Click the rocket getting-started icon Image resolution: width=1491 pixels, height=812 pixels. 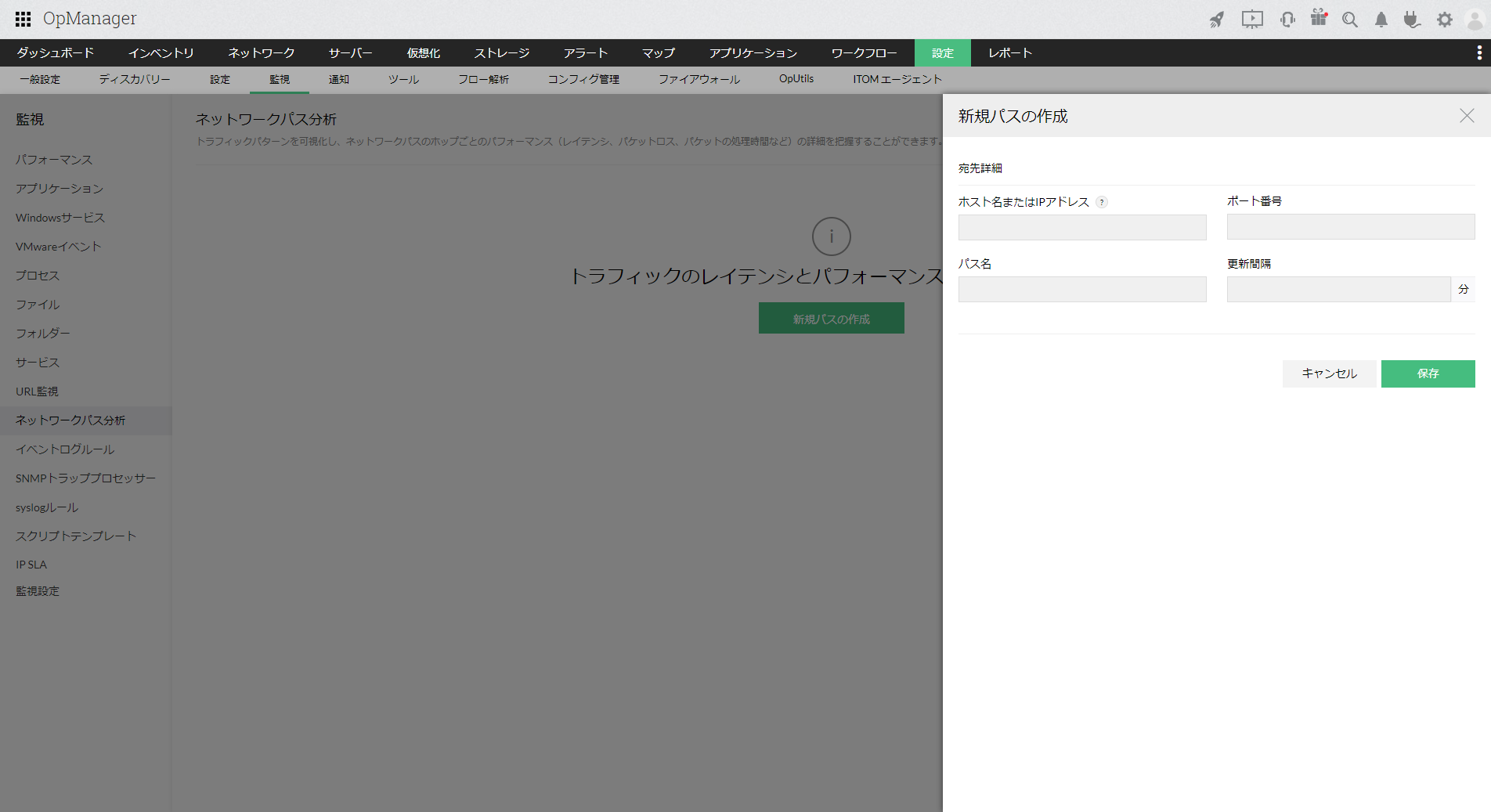click(x=1218, y=19)
